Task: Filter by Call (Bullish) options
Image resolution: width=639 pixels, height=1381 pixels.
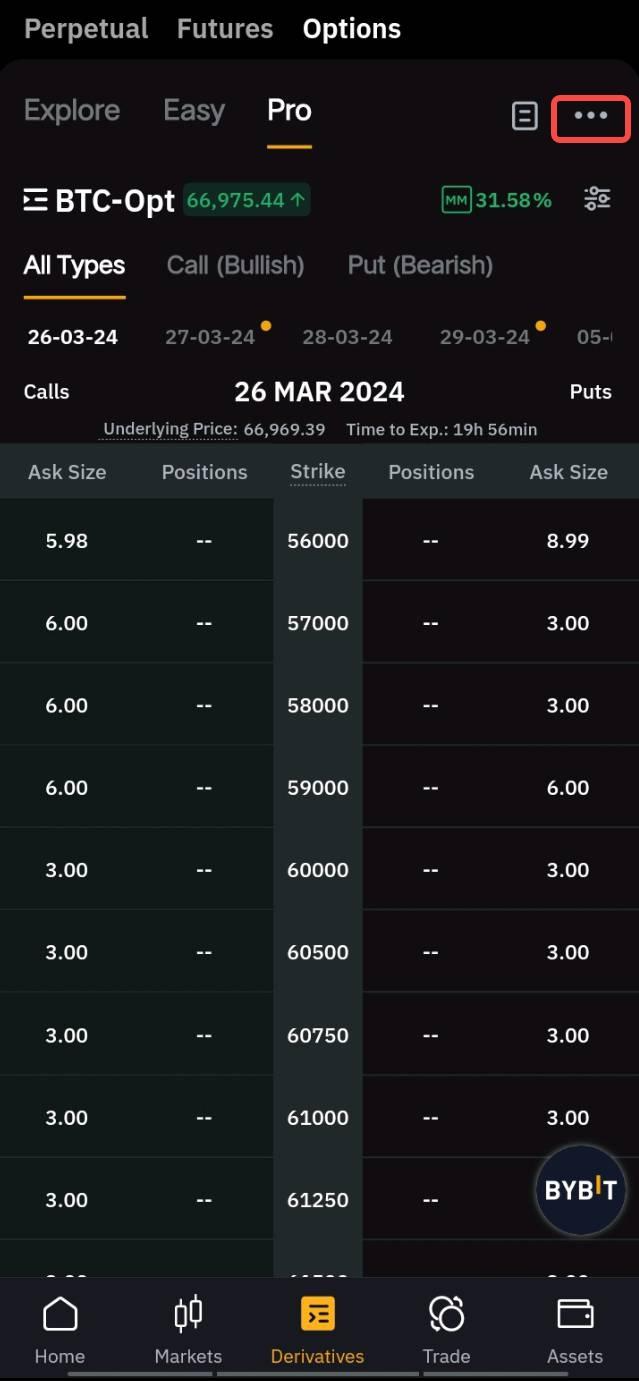Action: [235, 265]
